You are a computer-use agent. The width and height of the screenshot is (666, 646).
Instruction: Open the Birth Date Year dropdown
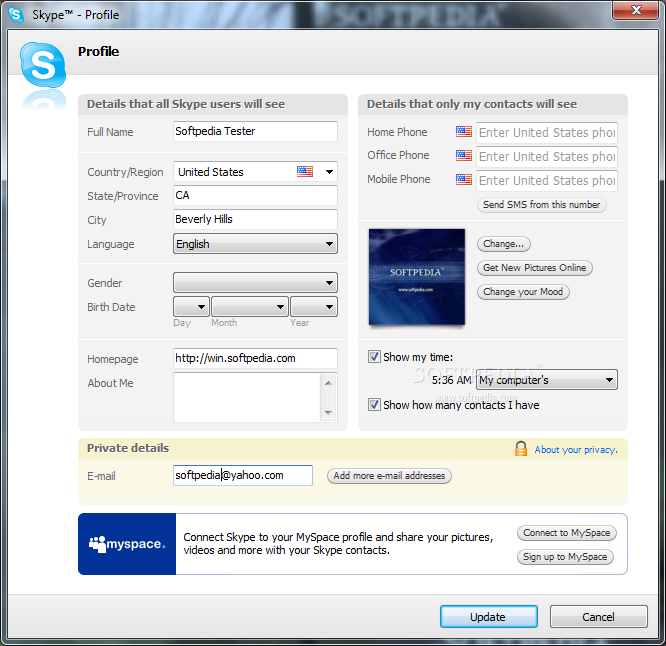[x=314, y=307]
